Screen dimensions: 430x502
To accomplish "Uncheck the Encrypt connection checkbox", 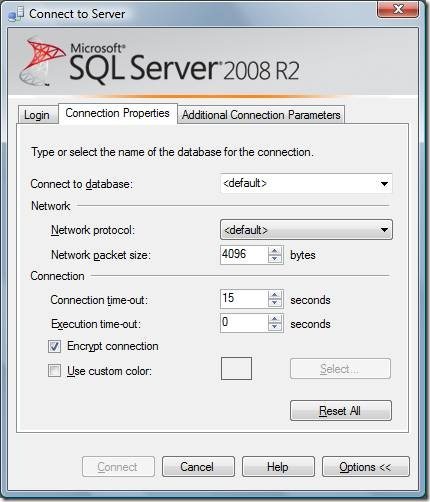I will pos(54,346).
